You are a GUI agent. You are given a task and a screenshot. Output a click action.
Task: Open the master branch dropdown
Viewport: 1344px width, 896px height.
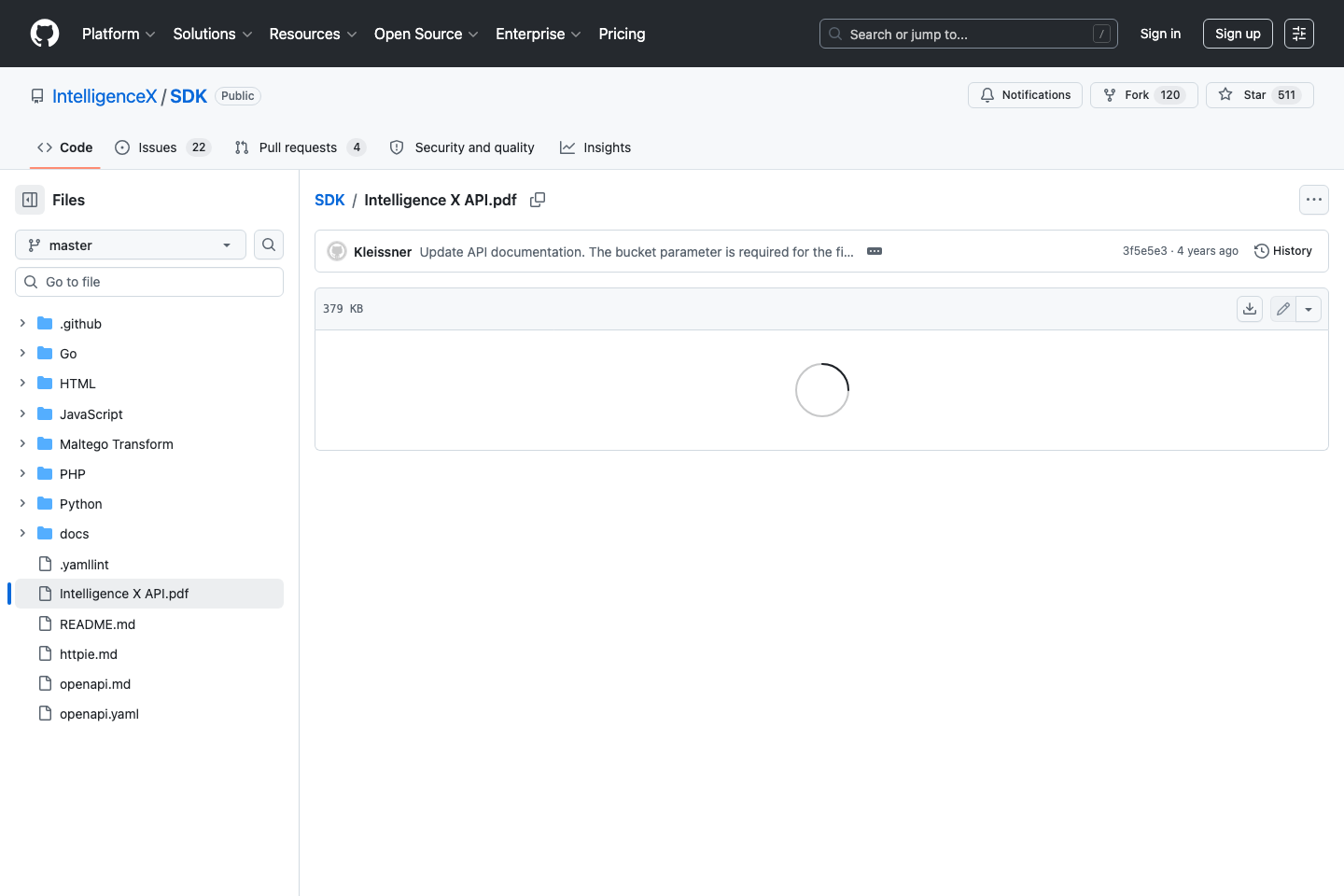click(x=130, y=245)
